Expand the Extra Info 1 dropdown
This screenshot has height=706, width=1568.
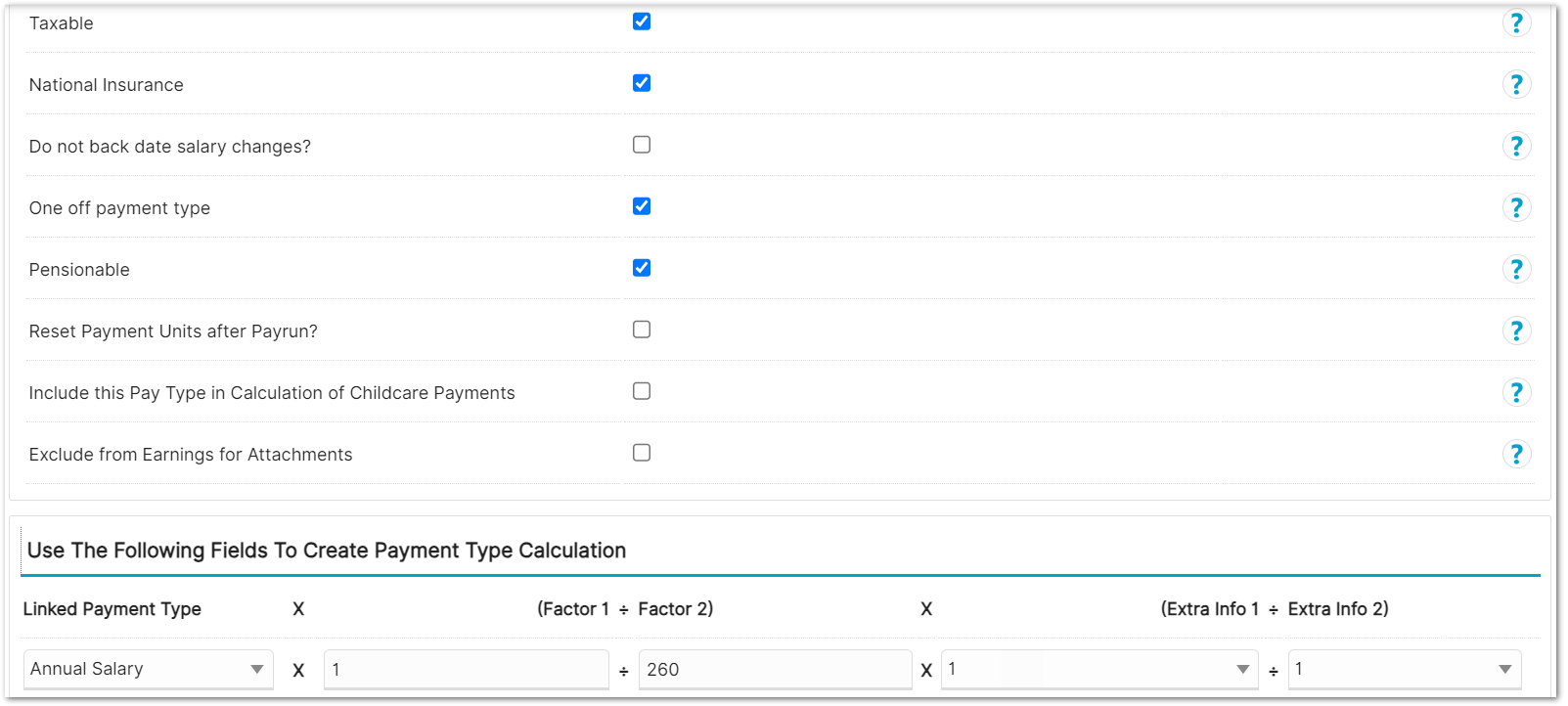(1099, 669)
